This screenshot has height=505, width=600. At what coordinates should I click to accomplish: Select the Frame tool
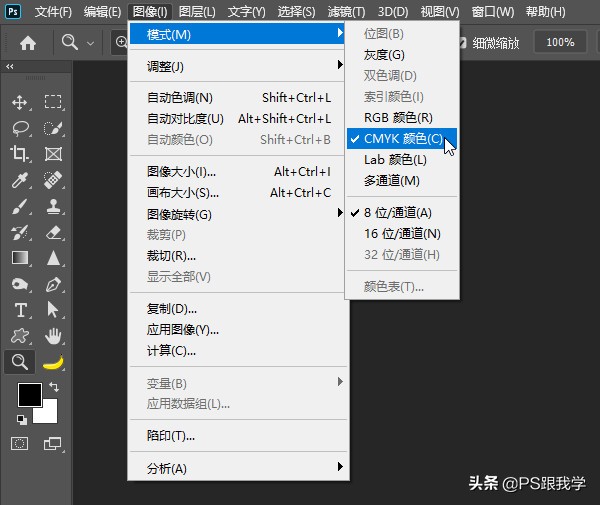pos(53,154)
